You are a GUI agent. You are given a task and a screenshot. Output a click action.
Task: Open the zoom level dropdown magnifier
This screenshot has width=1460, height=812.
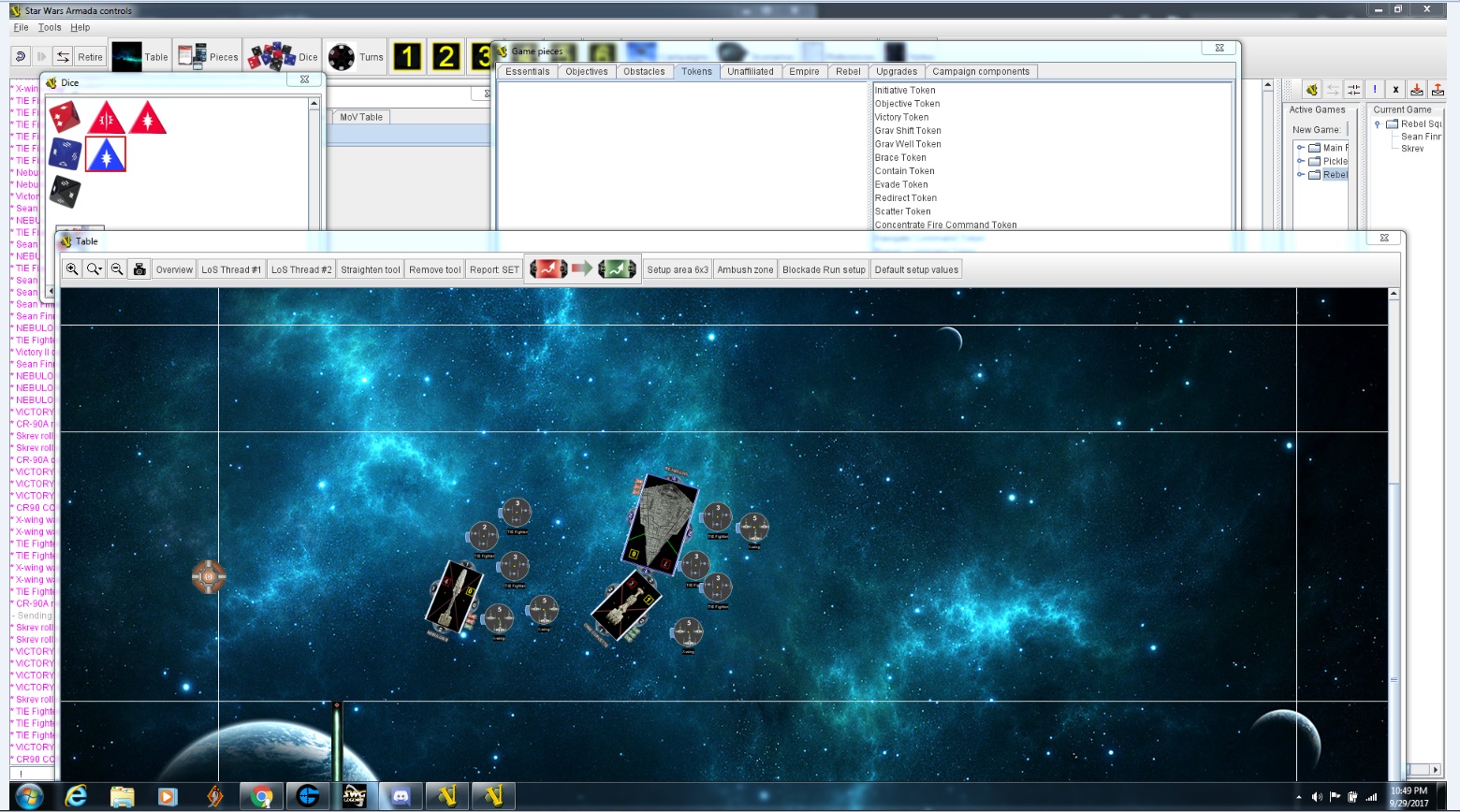pos(95,269)
